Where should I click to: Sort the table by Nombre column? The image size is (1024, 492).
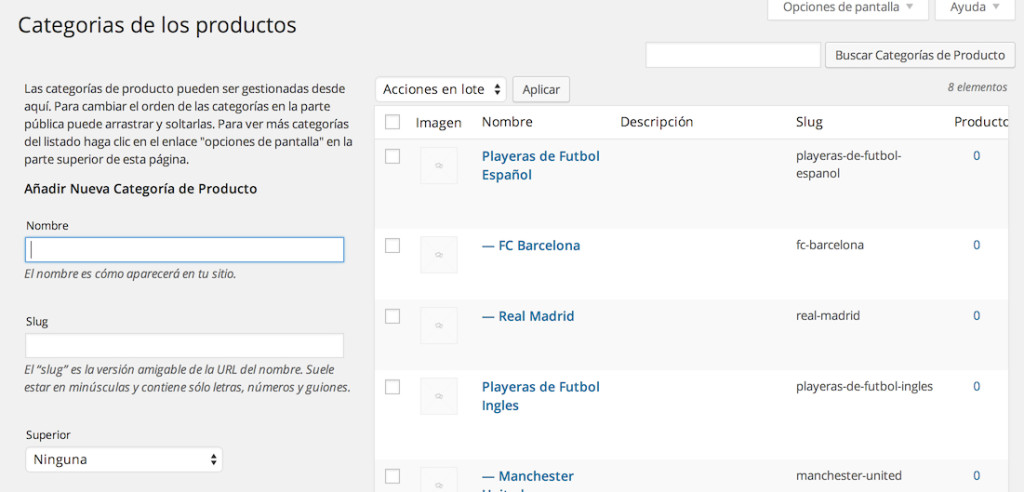click(x=507, y=122)
